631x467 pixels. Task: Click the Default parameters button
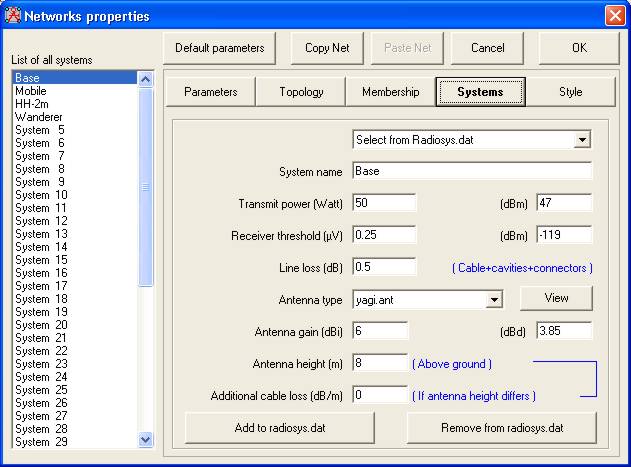pos(219,48)
